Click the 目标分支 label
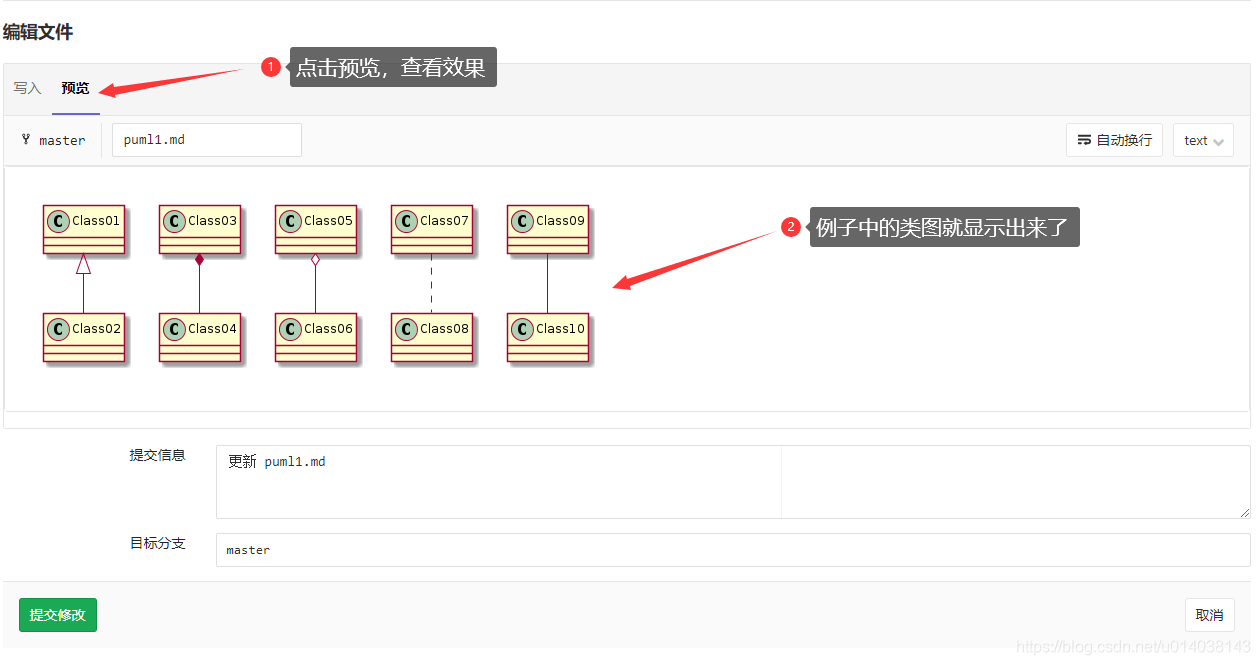Image resolution: width=1260 pixels, height=665 pixels. pos(157,543)
